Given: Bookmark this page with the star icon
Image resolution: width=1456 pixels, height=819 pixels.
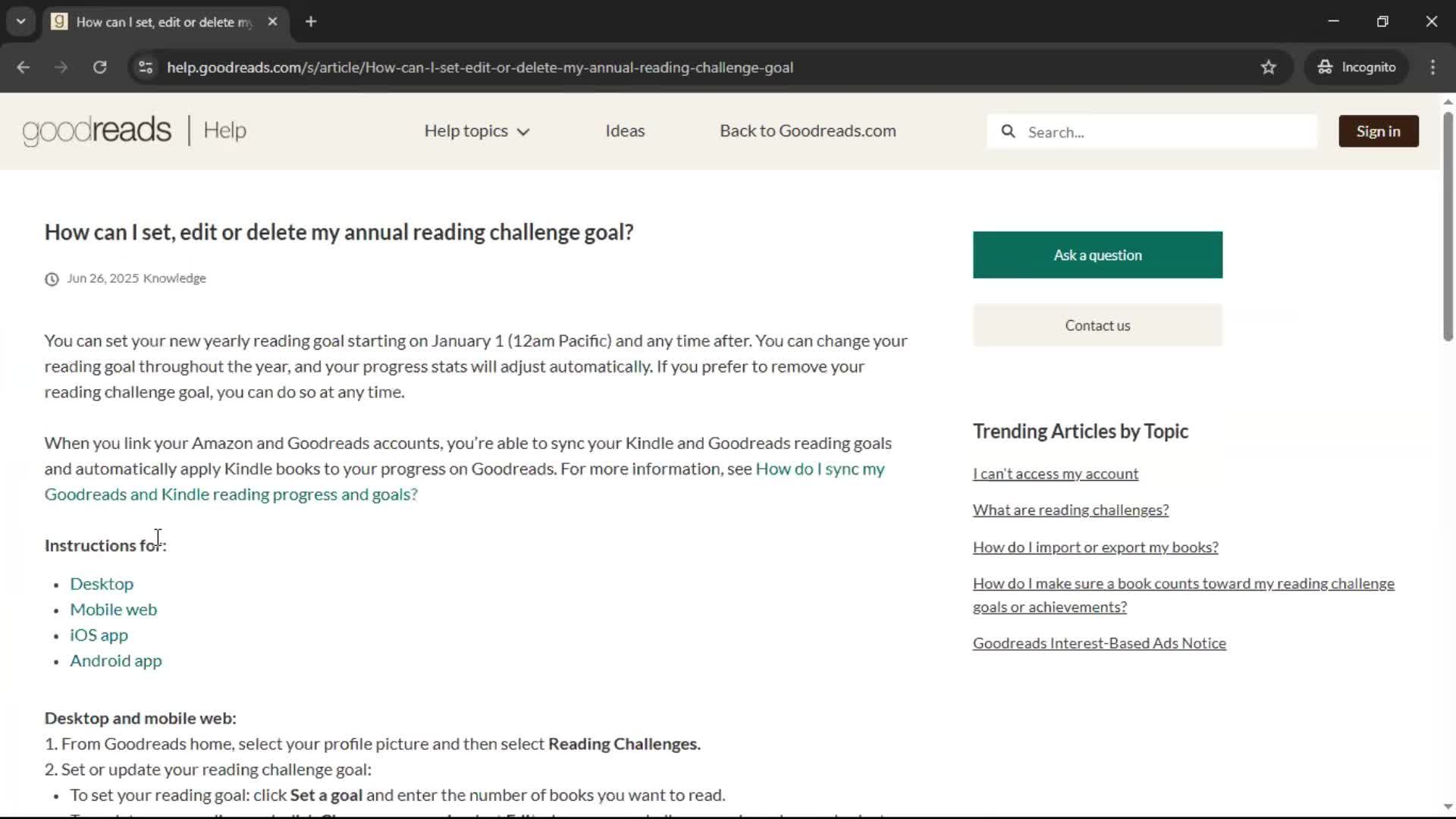Looking at the screenshot, I should pos(1269,67).
